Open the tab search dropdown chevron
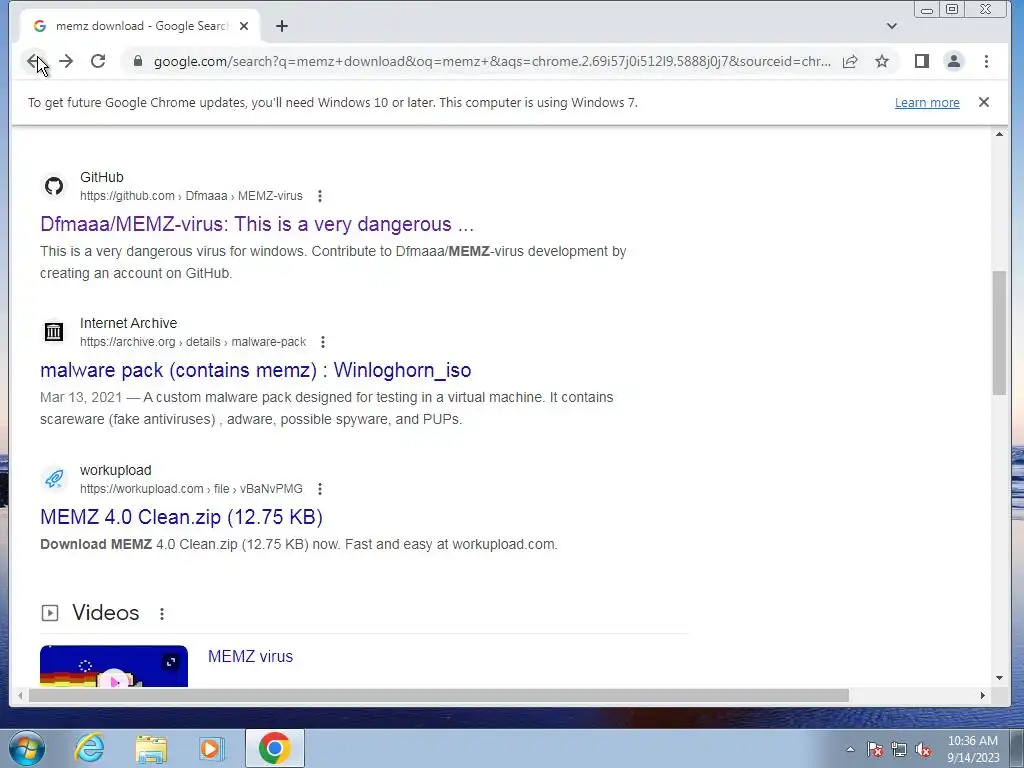Viewport: 1024px width, 768px height. click(891, 26)
